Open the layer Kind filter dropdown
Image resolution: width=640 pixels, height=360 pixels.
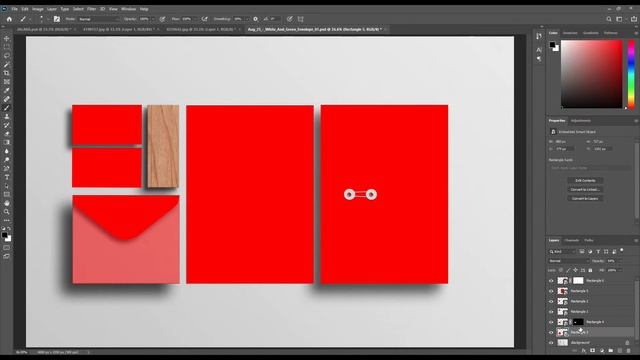pos(562,252)
